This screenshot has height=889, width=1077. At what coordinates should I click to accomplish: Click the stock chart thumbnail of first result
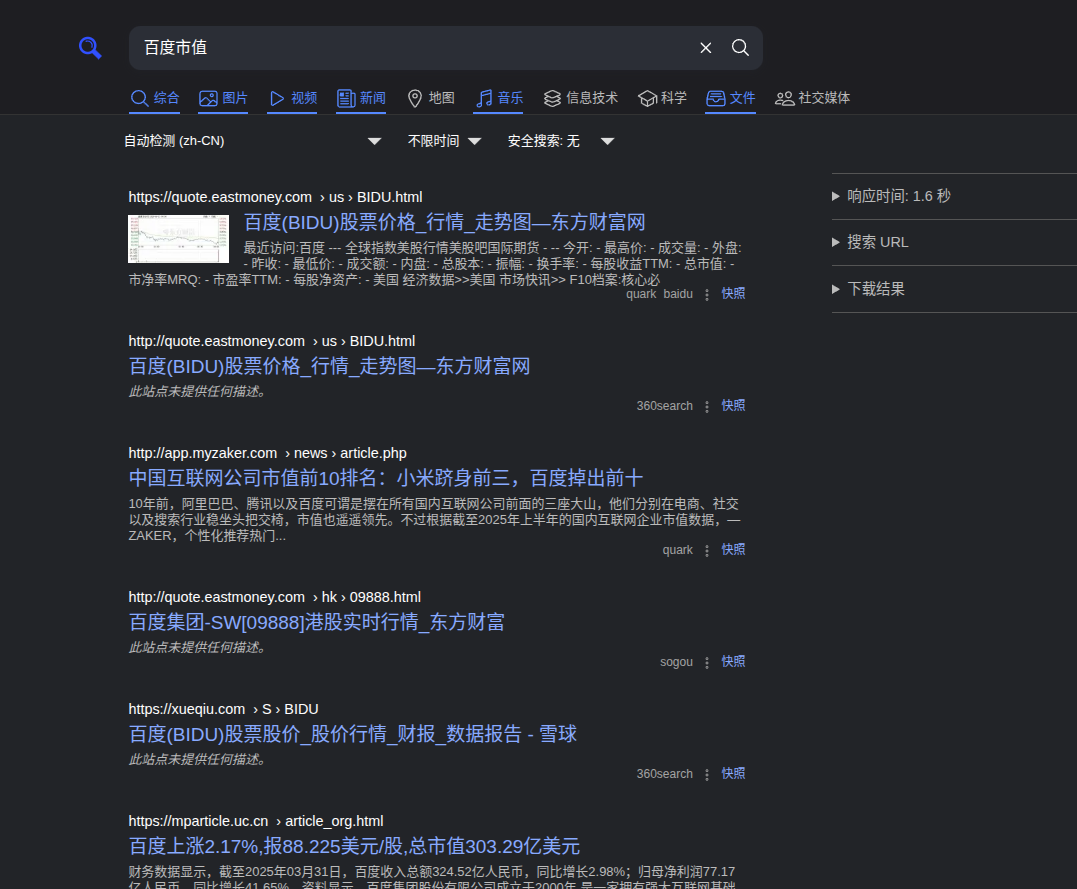(x=178, y=239)
